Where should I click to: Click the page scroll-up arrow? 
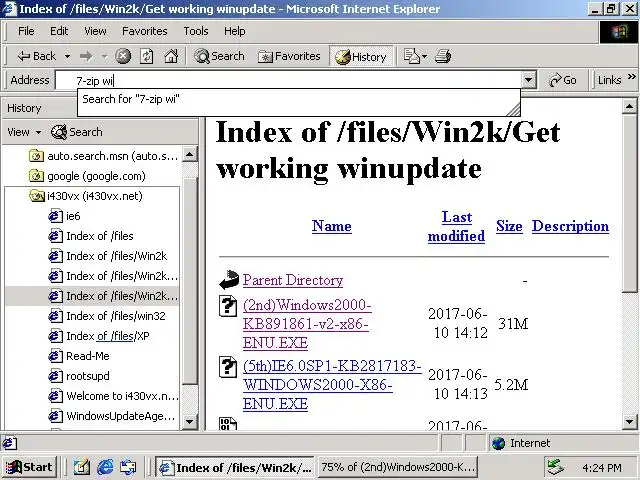(x=629, y=106)
